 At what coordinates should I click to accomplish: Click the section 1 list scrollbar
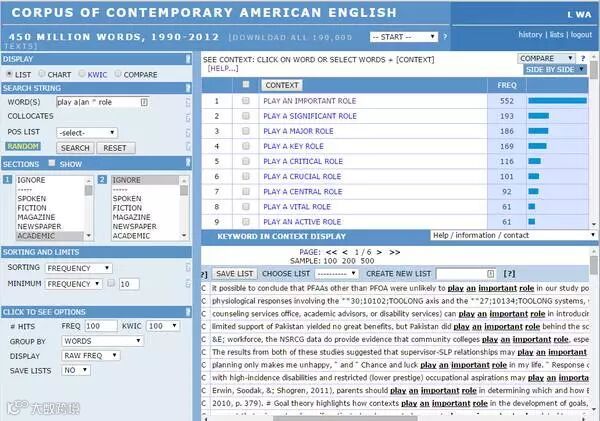(x=89, y=208)
